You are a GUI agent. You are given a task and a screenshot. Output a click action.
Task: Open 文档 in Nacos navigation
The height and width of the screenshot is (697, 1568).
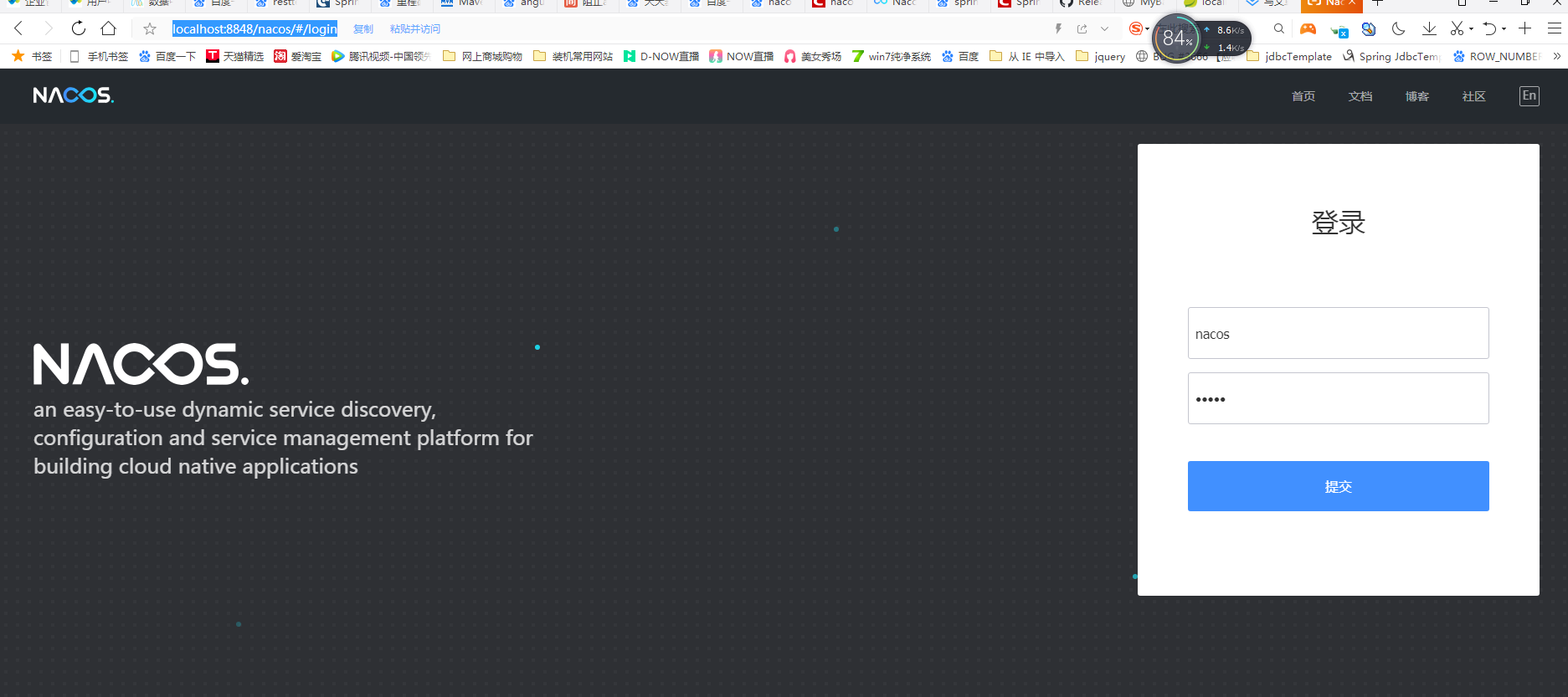click(x=1360, y=96)
